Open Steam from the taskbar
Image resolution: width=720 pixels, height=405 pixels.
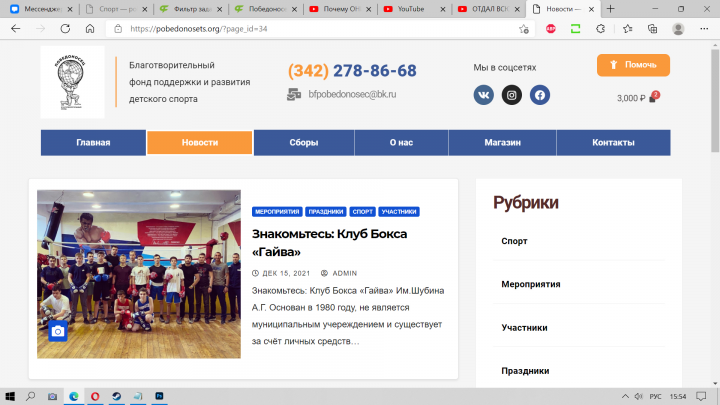pyautogui.click(x=117, y=396)
